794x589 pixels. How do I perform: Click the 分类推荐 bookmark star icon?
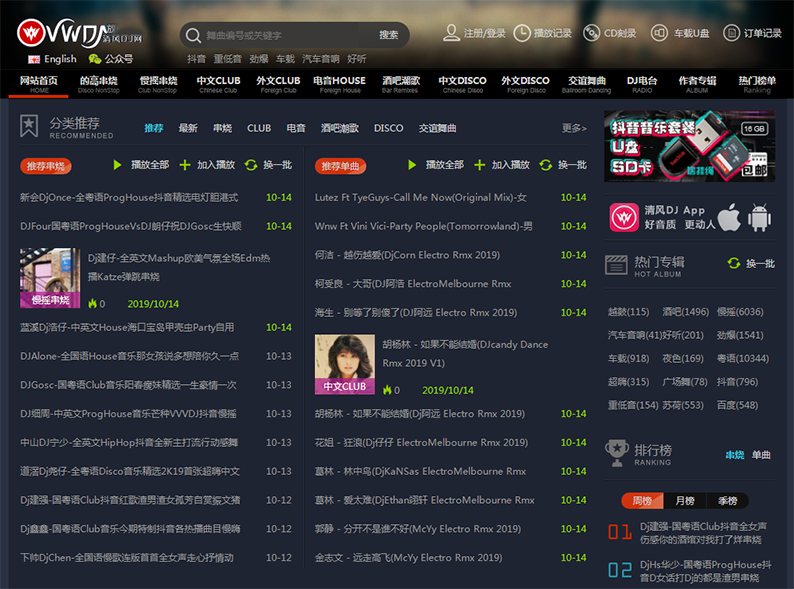coord(29,126)
